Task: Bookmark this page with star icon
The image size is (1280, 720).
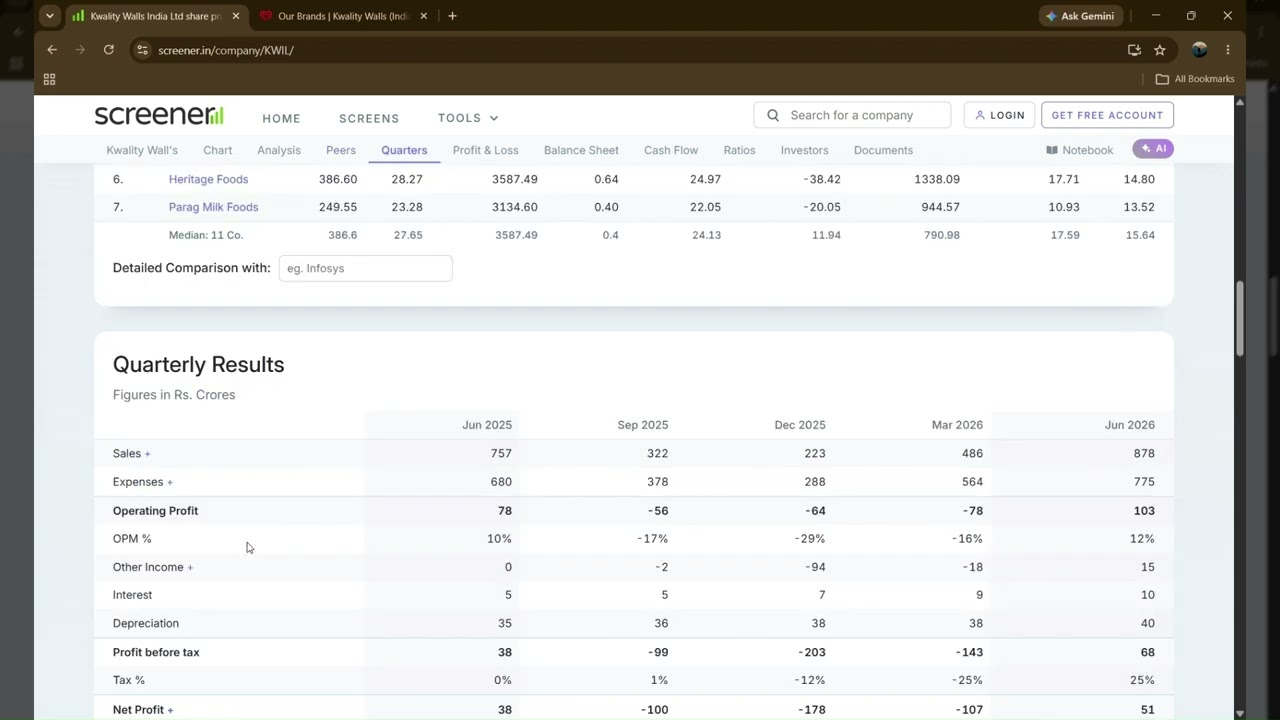Action: pyautogui.click(x=1160, y=50)
